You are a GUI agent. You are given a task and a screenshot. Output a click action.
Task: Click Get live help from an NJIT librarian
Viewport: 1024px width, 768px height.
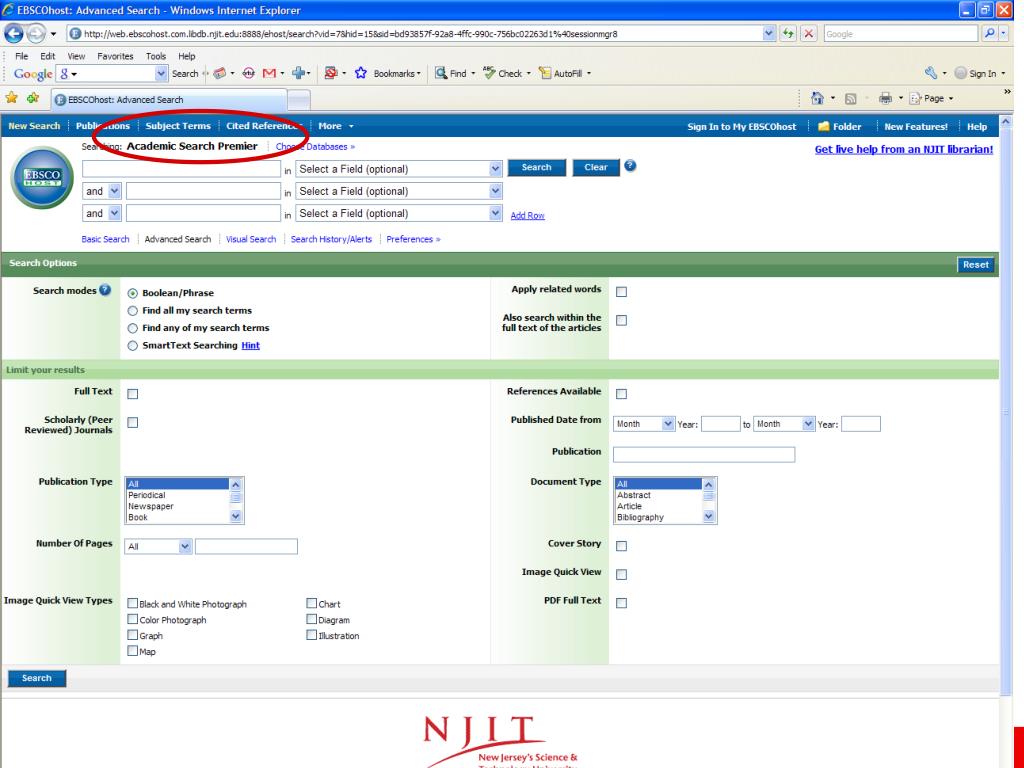click(904, 150)
